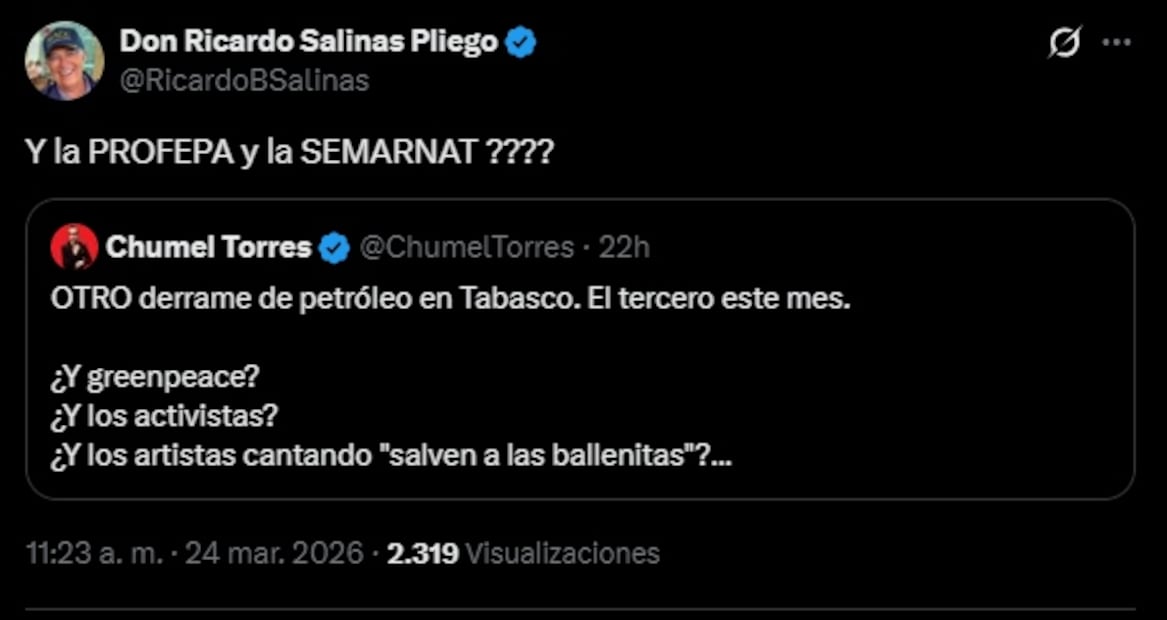1167x620 pixels.
Task: Open the three-dot more options menu
Action: pos(1116,43)
